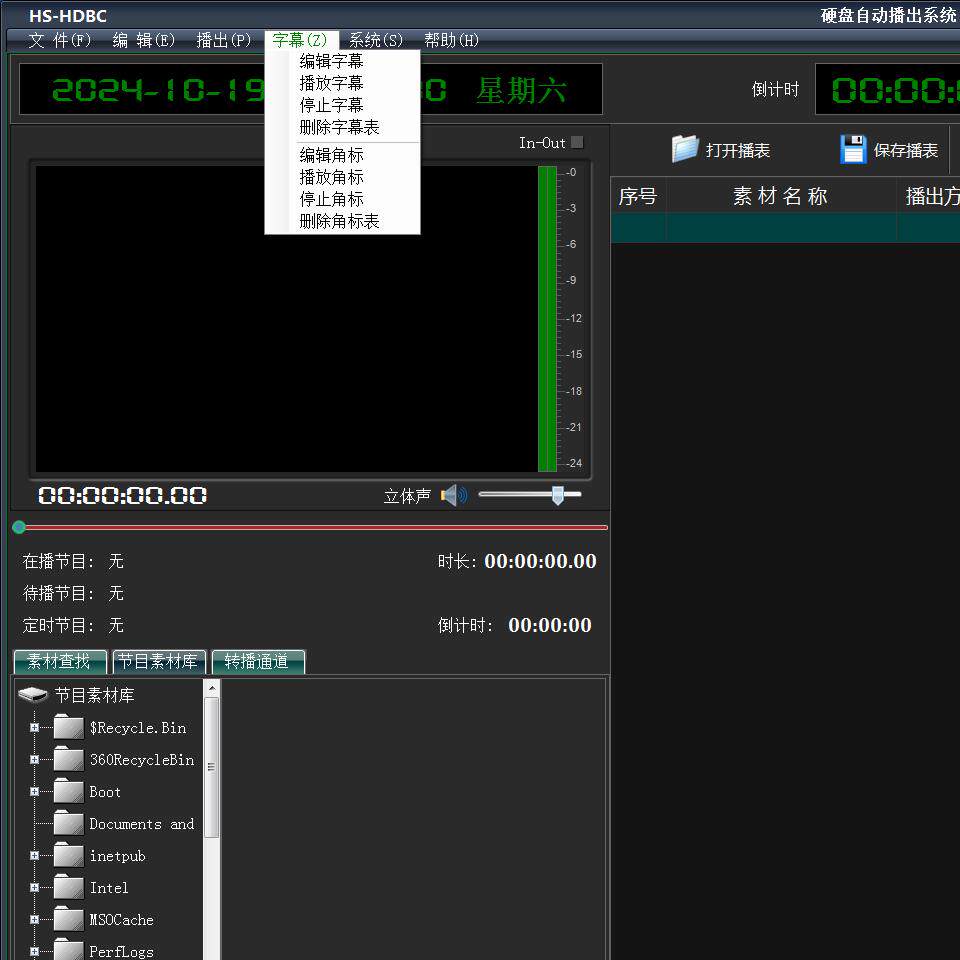This screenshot has width=960, height=960.
Task: Expand the $Recycle.Bin tree node
Action: pyautogui.click(x=33, y=728)
